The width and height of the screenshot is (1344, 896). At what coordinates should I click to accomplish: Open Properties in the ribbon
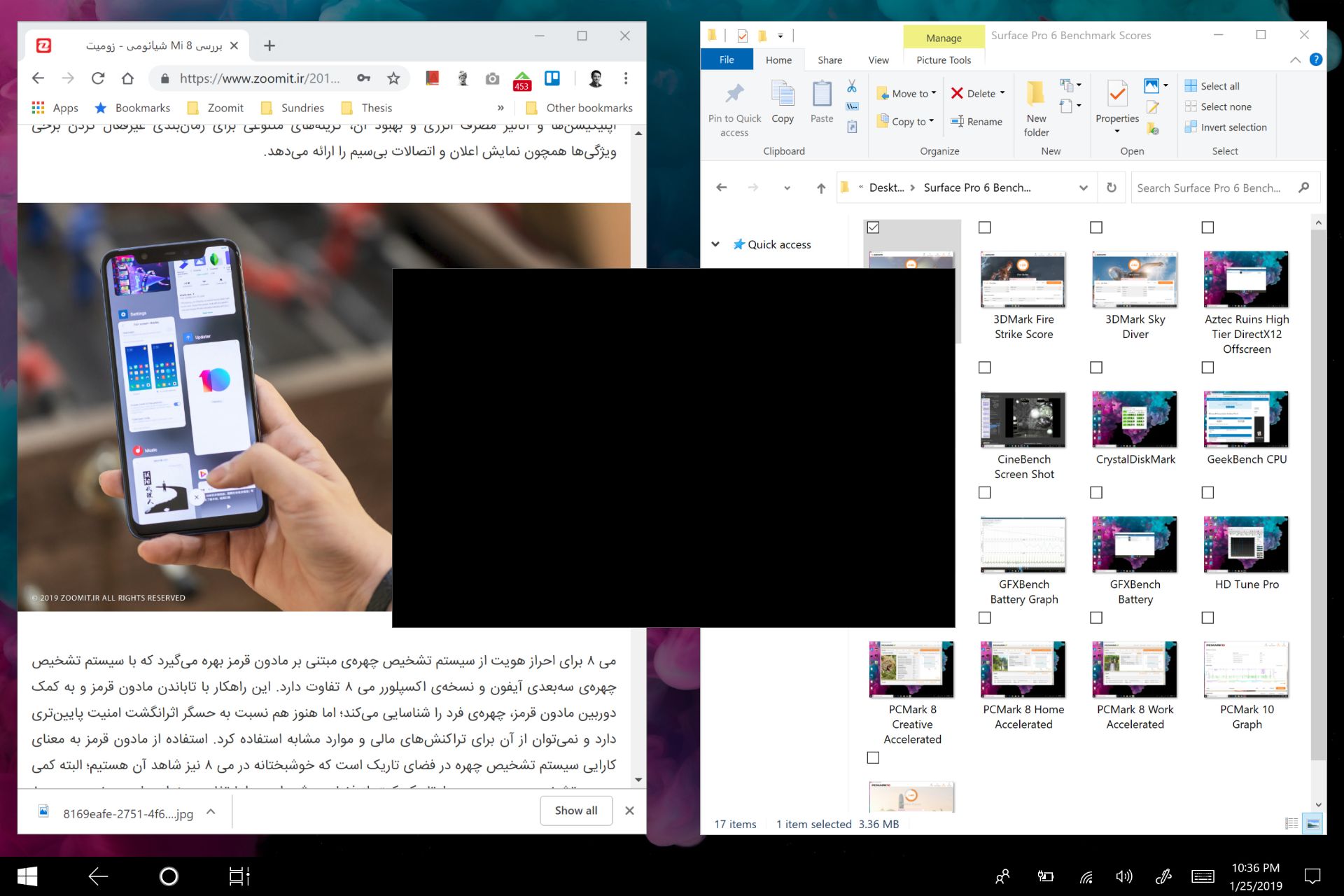point(1117,106)
